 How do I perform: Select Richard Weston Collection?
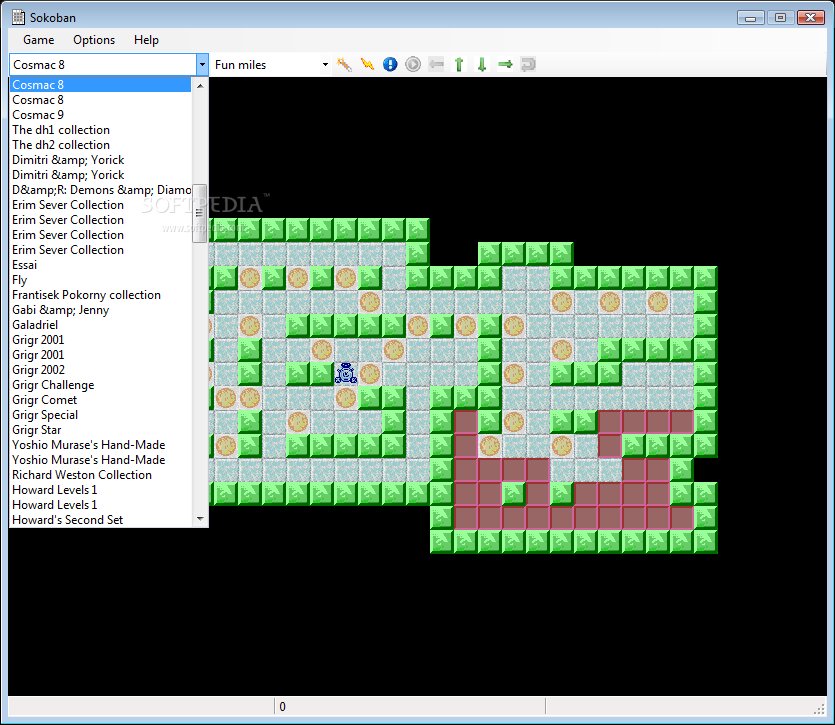(x=100, y=475)
